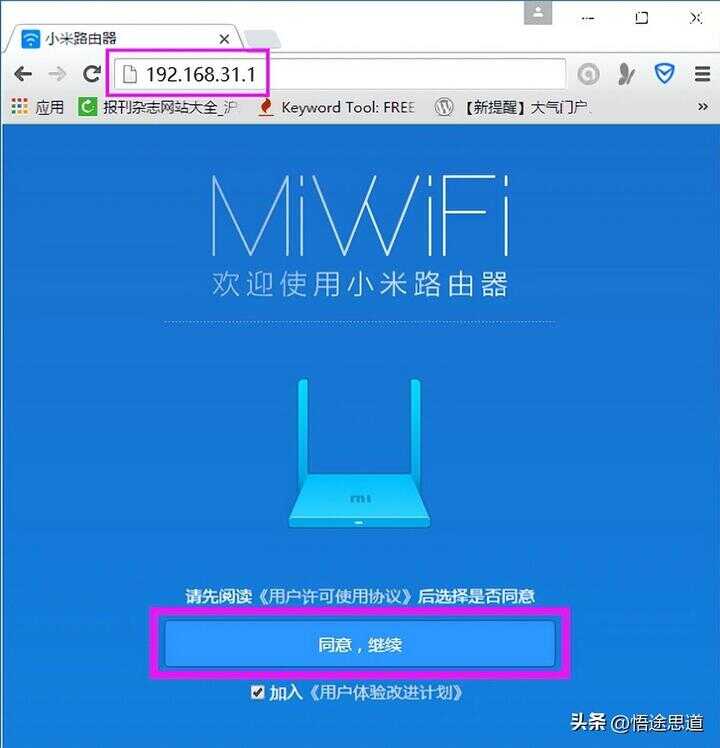The width and height of the screenshot is (720, 748).
Task: Uncheck 加入用户体验改进计划 checkbox
Action: coord(258,692)
